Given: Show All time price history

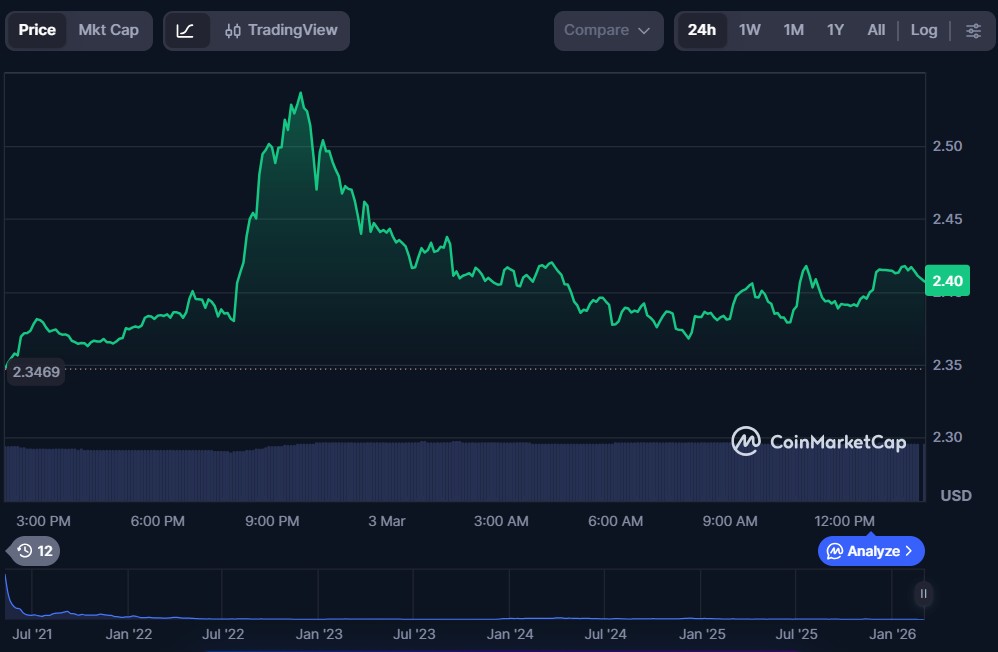Looking at the screenshot, I should (876, 30).
